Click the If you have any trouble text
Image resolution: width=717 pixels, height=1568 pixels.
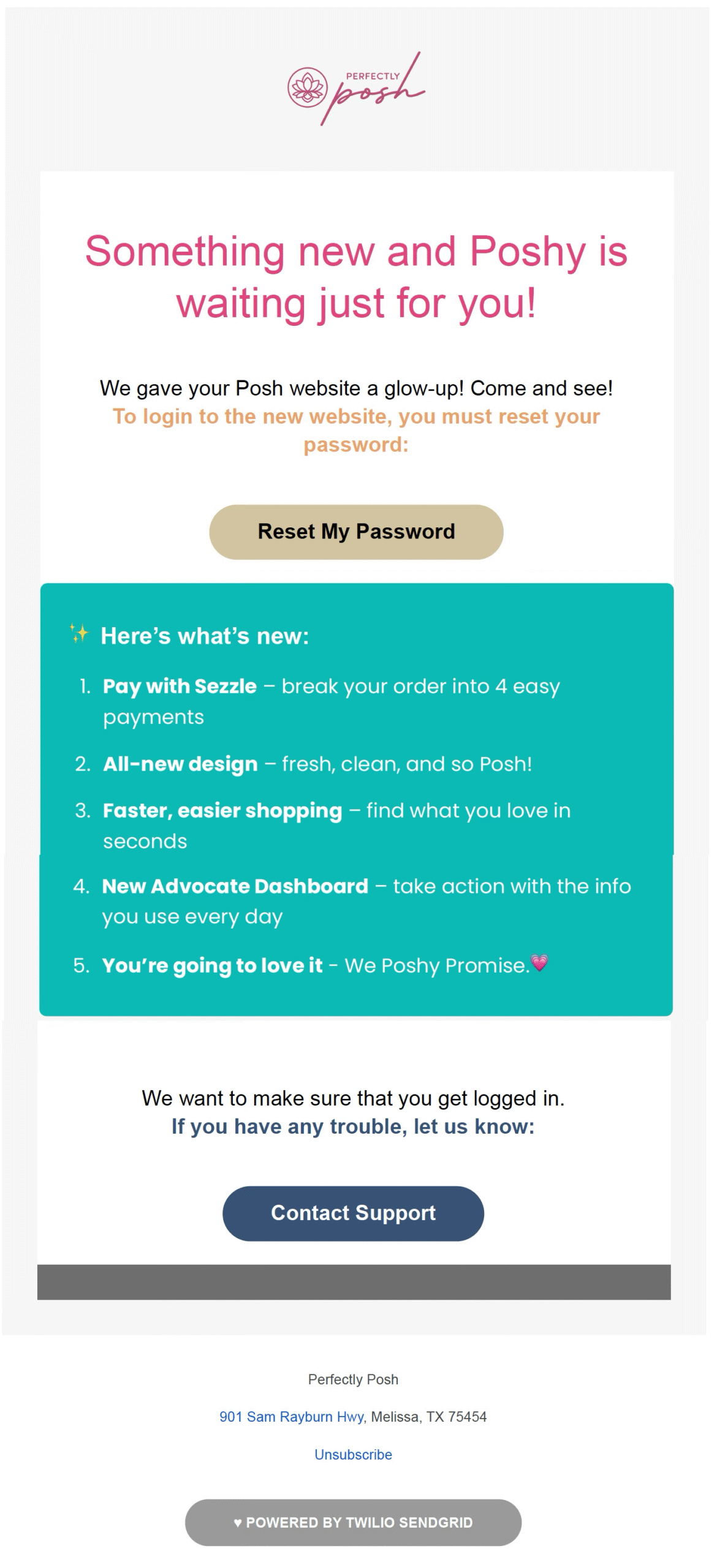pyautogui.click(x=353, y=1126)
